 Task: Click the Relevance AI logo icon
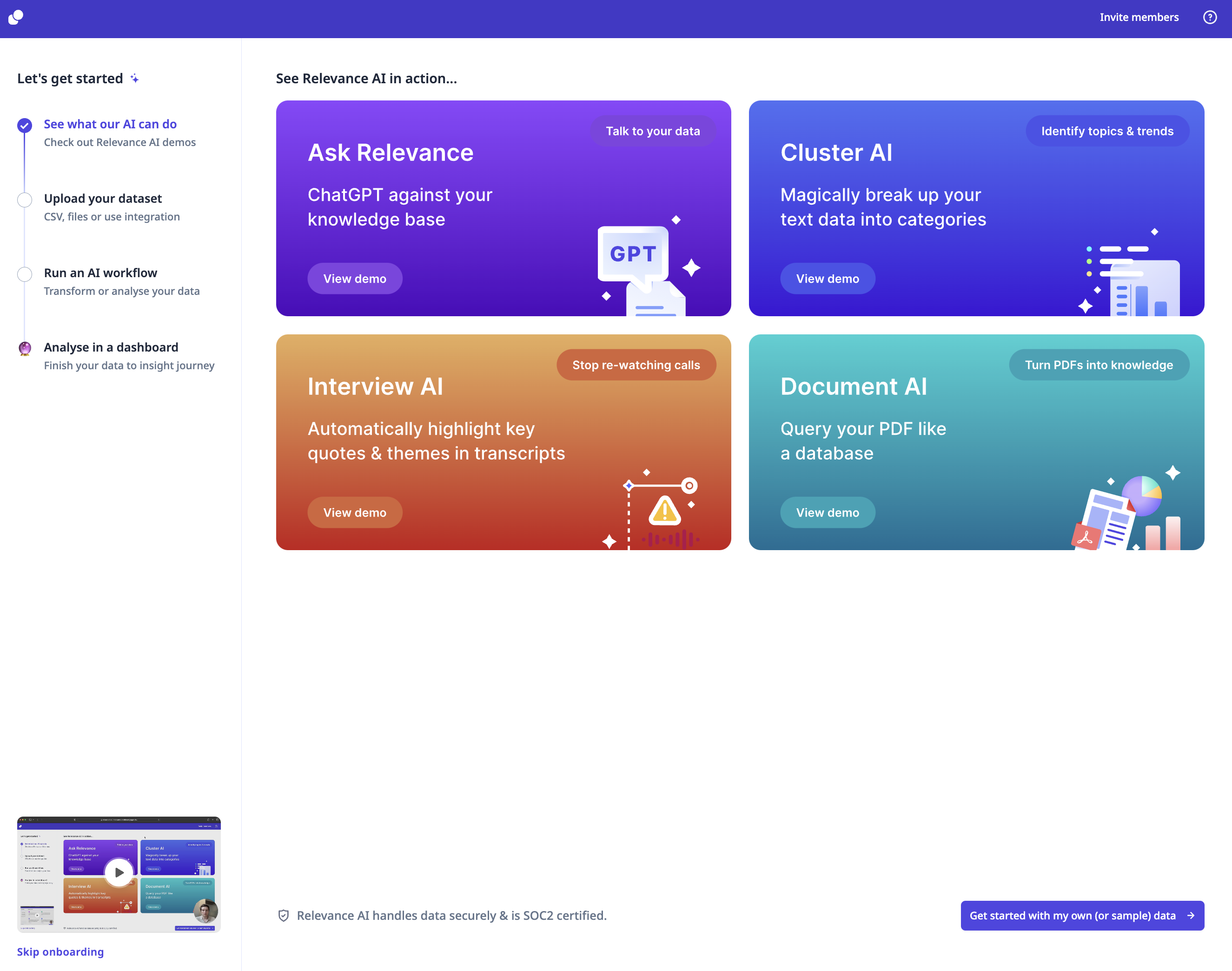point(16,18)
